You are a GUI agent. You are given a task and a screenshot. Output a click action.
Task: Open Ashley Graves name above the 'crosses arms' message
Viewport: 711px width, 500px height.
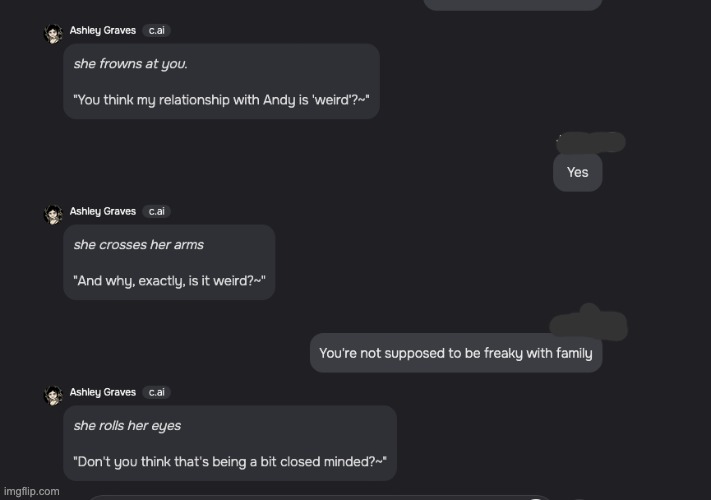[x=103, y=211]
